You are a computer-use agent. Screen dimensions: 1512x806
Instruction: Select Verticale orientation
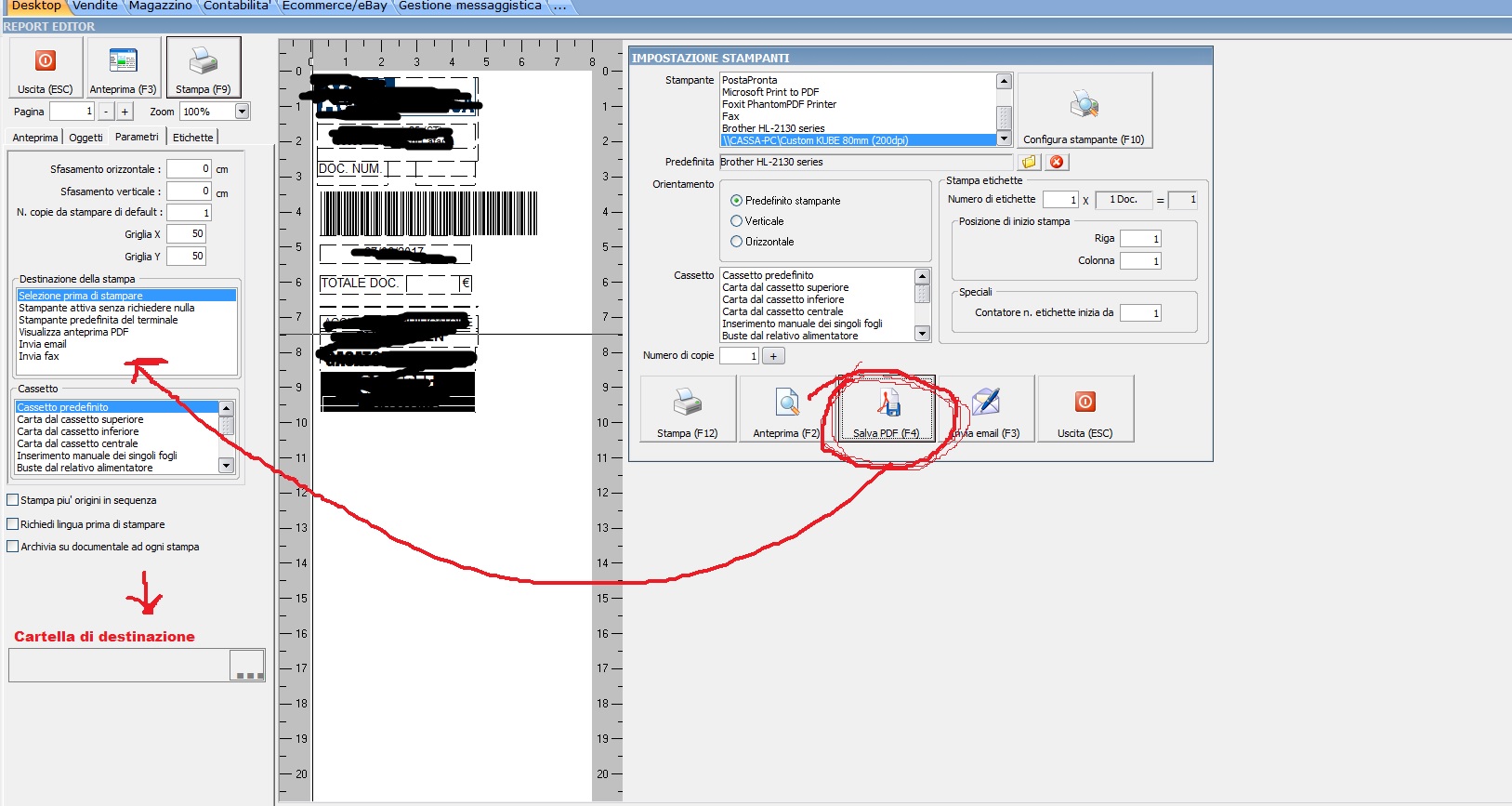(757, 221)
